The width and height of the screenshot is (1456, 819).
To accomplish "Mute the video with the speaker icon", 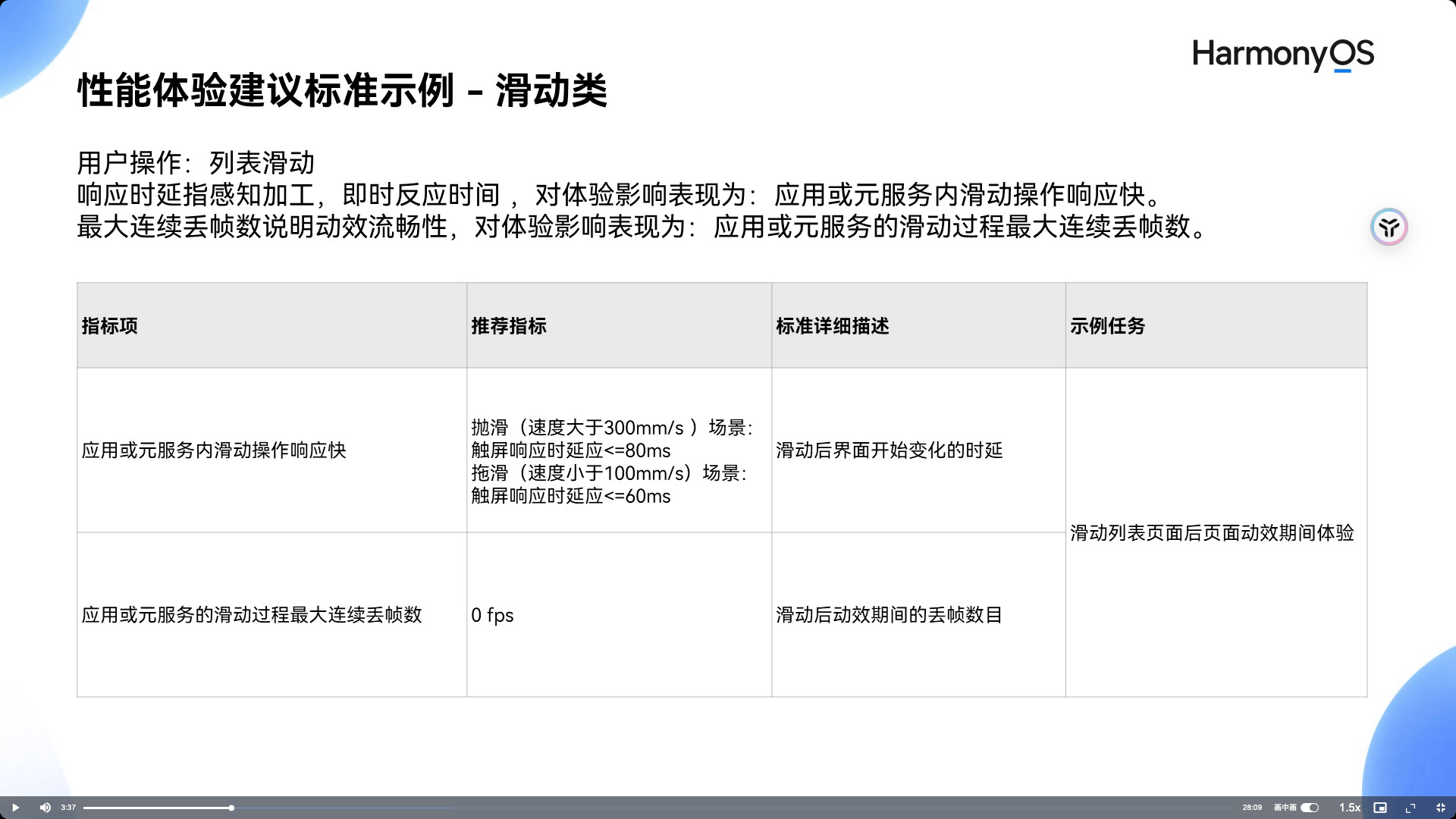I will pos(45,808).
